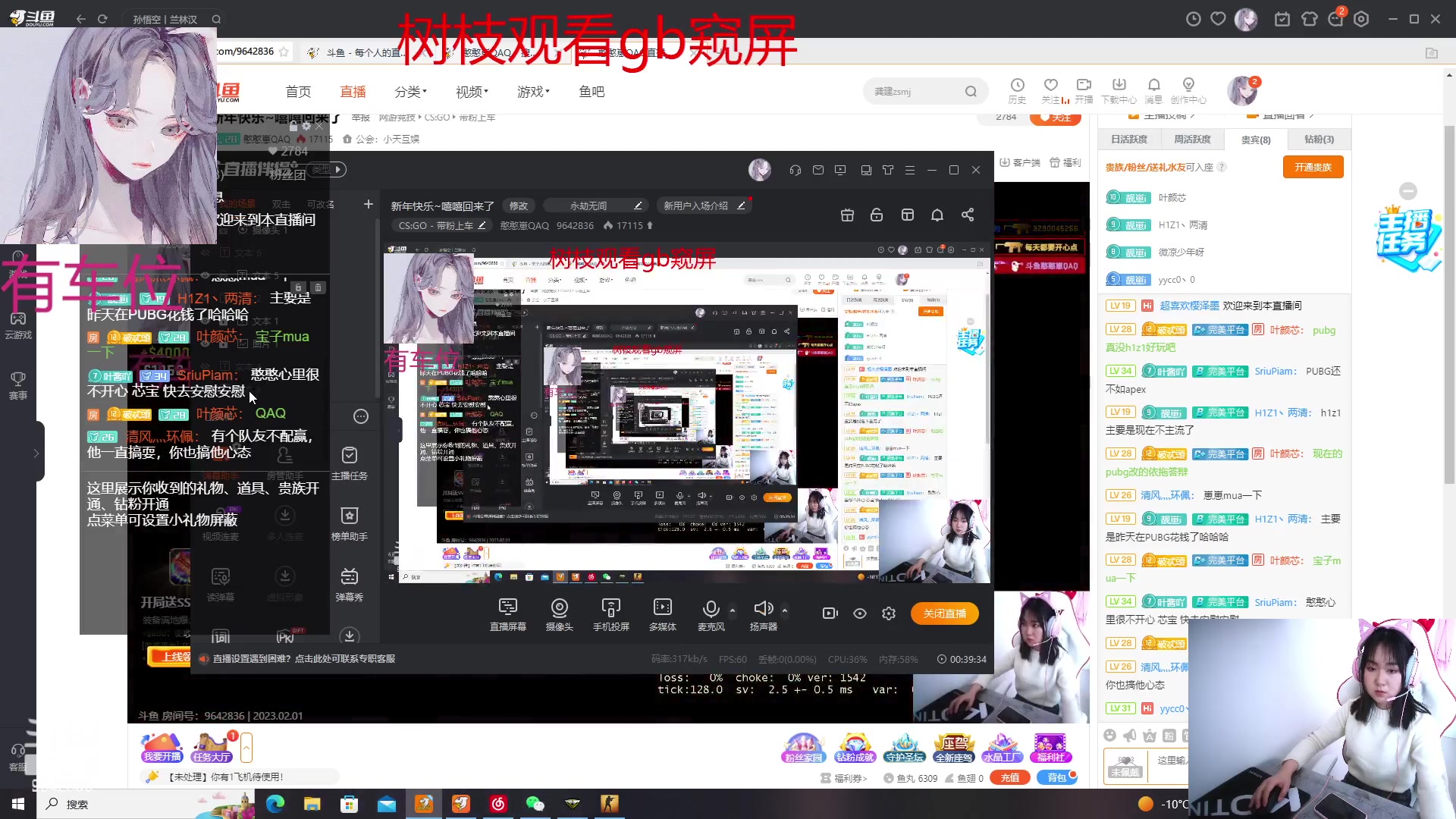The width and height of the screenshot is (1456, 819).
Task: Open skin shirt icon in streaming tool
Action: 888,170
